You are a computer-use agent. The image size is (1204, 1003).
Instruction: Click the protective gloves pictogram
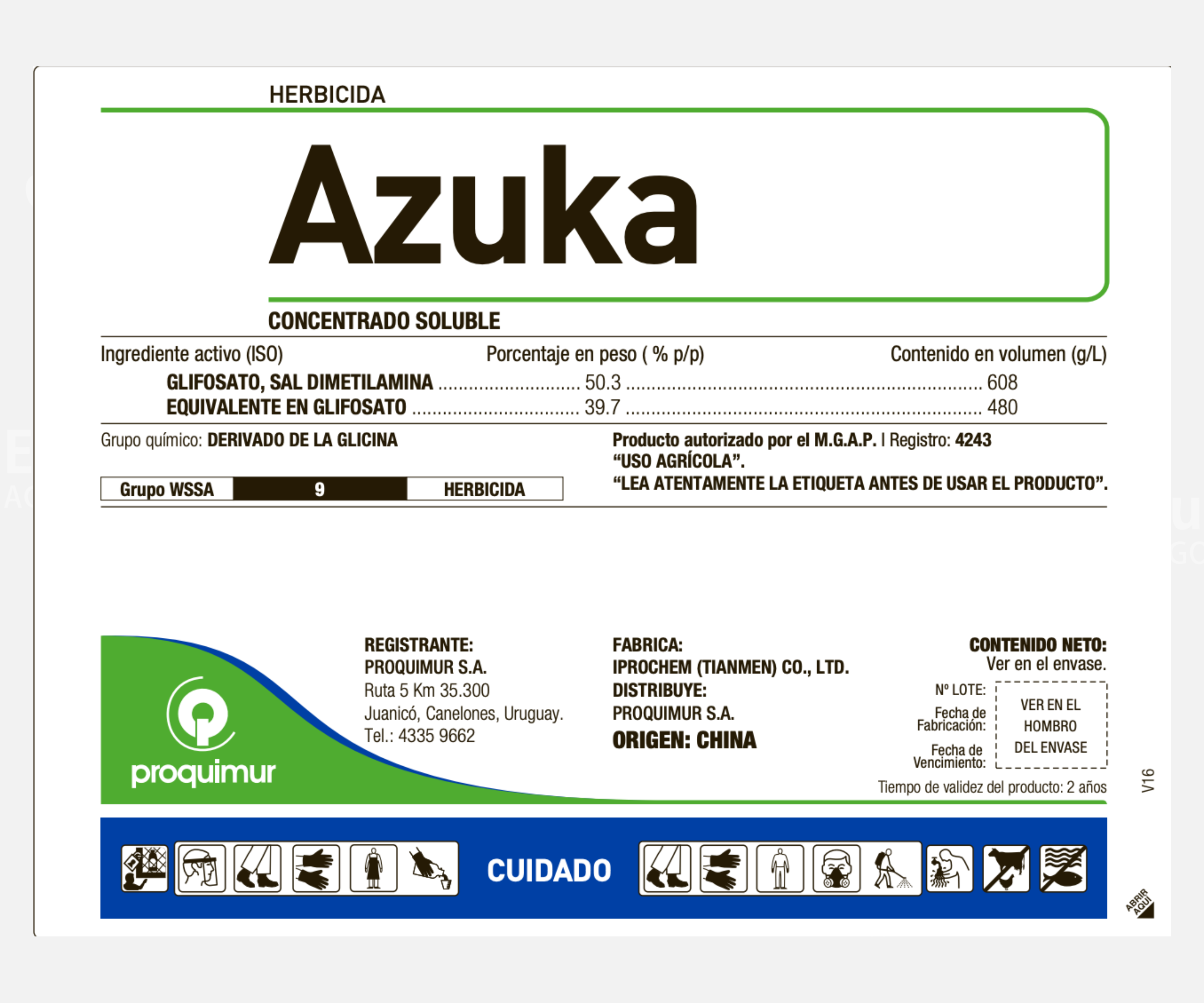(315, 869)
